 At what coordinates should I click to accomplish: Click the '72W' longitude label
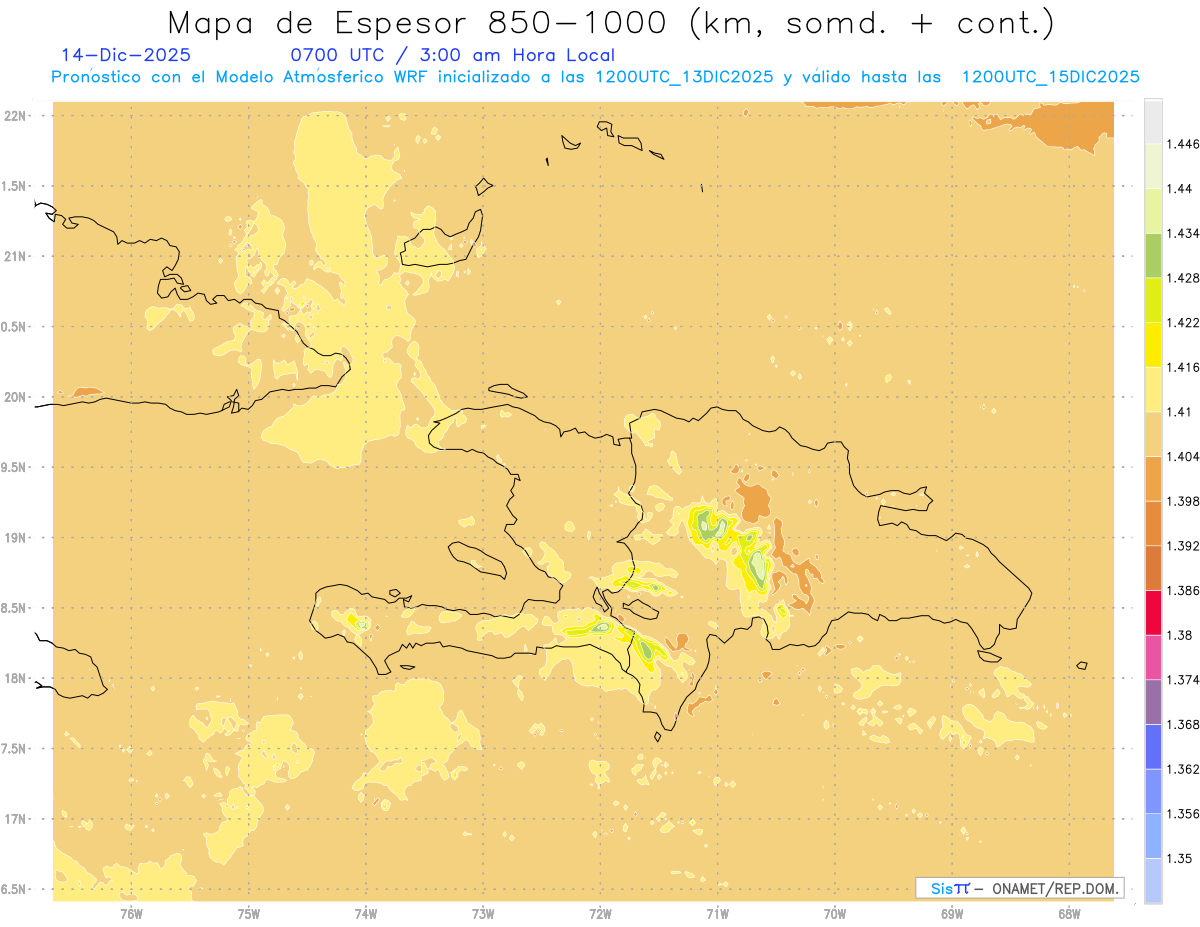[600, 913]
